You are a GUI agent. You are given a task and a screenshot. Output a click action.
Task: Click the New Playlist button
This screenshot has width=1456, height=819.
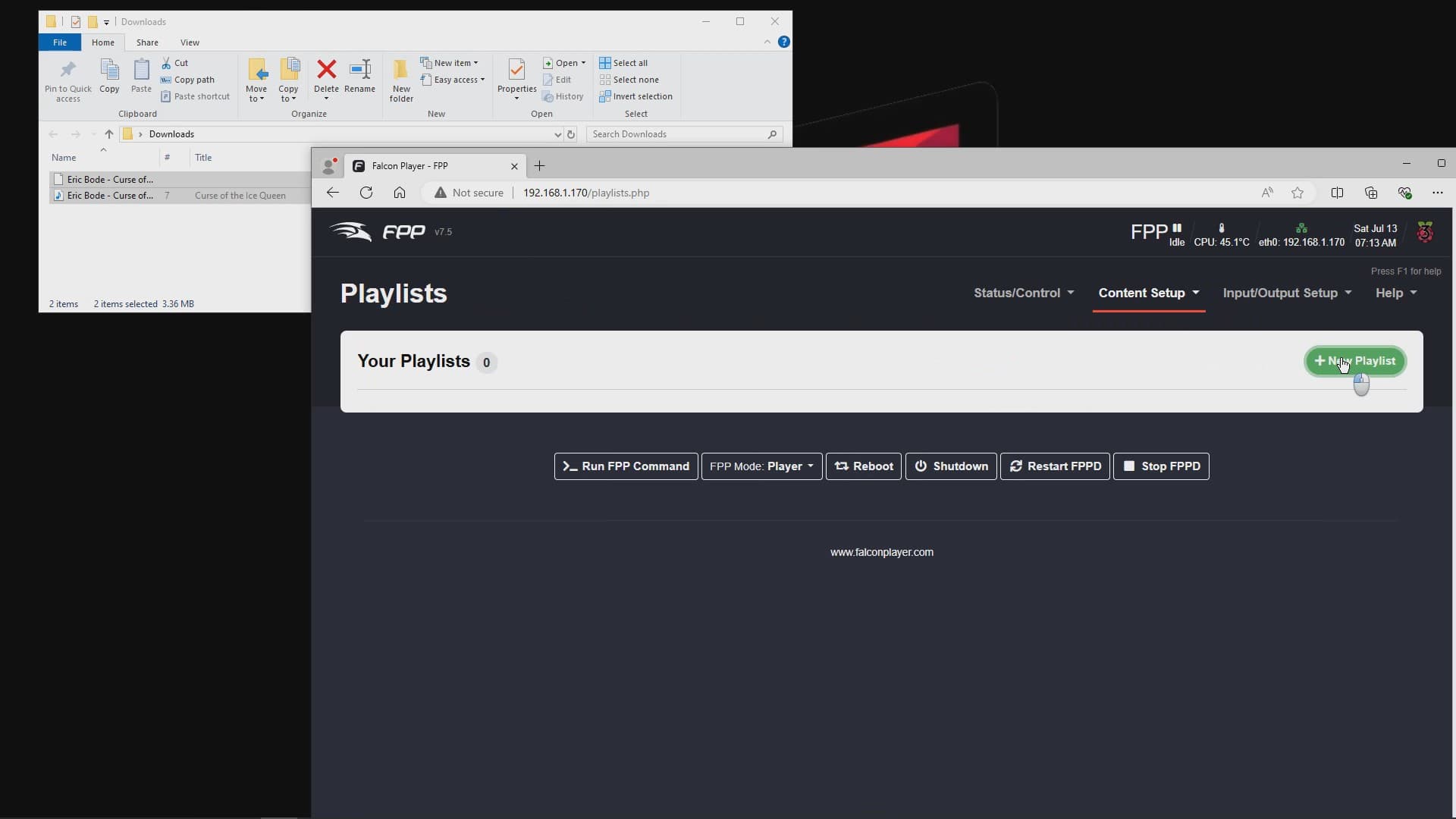1355,361
